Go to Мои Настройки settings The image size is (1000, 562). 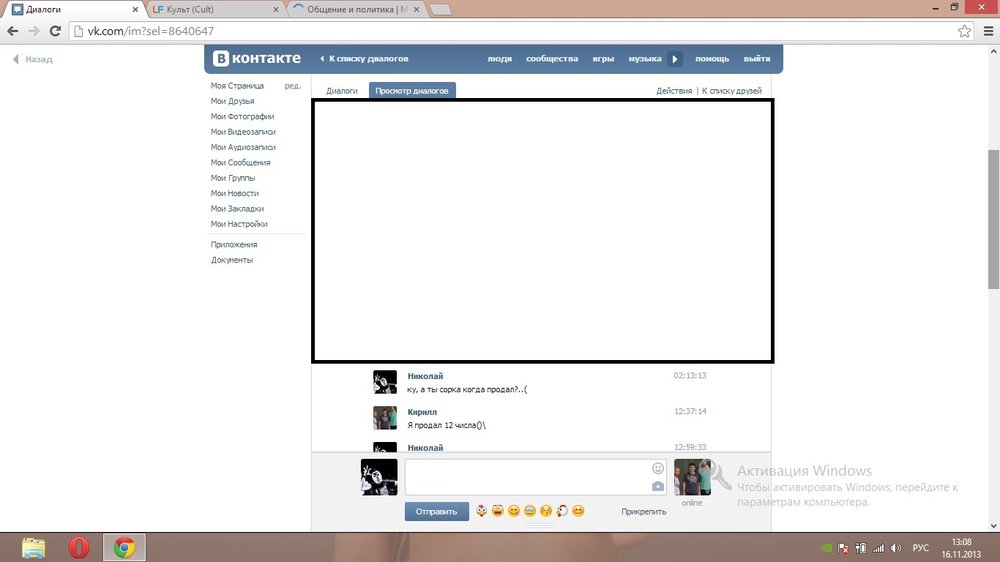239,224
